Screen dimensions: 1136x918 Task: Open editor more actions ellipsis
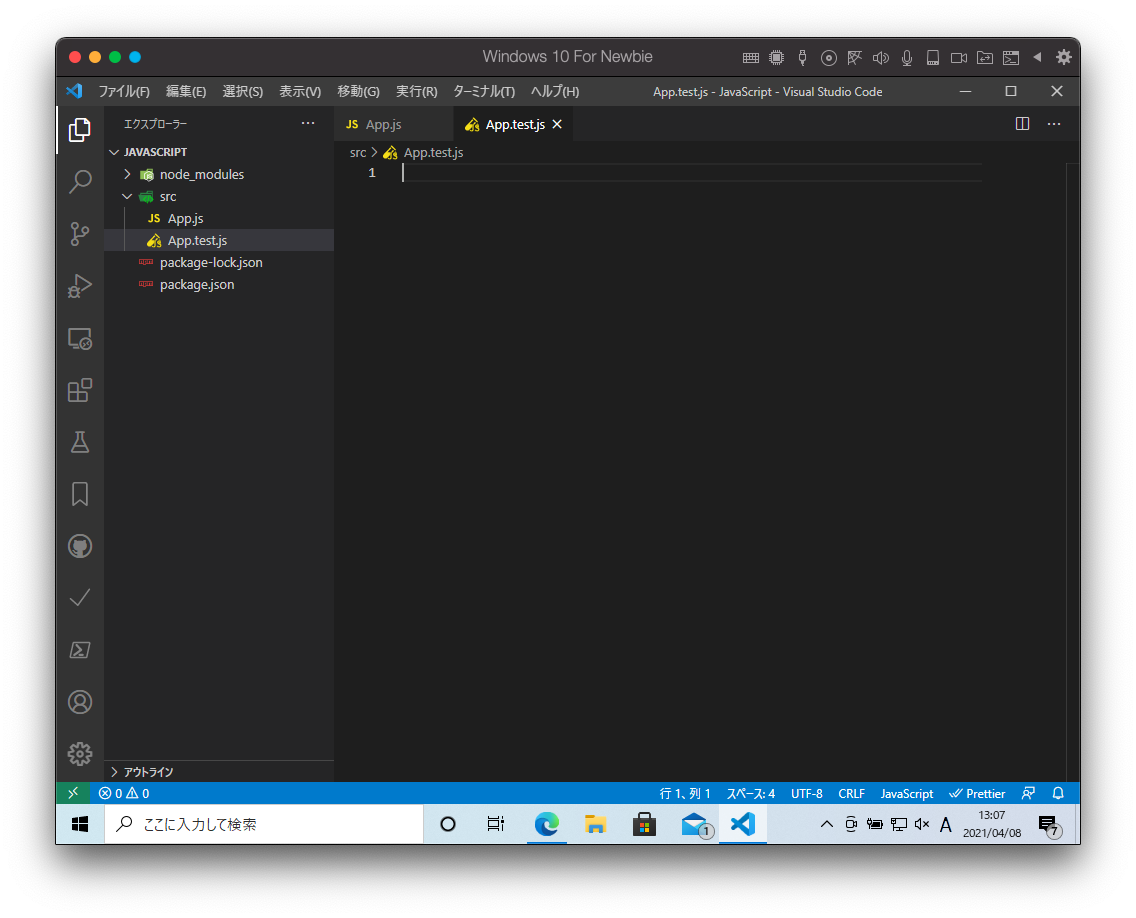click(1054, 124)
